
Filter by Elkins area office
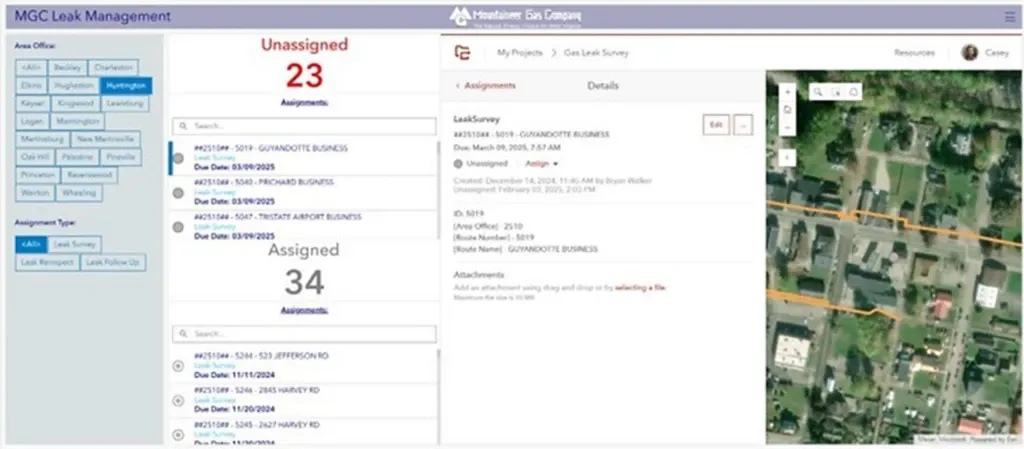[x=31, y=85]
